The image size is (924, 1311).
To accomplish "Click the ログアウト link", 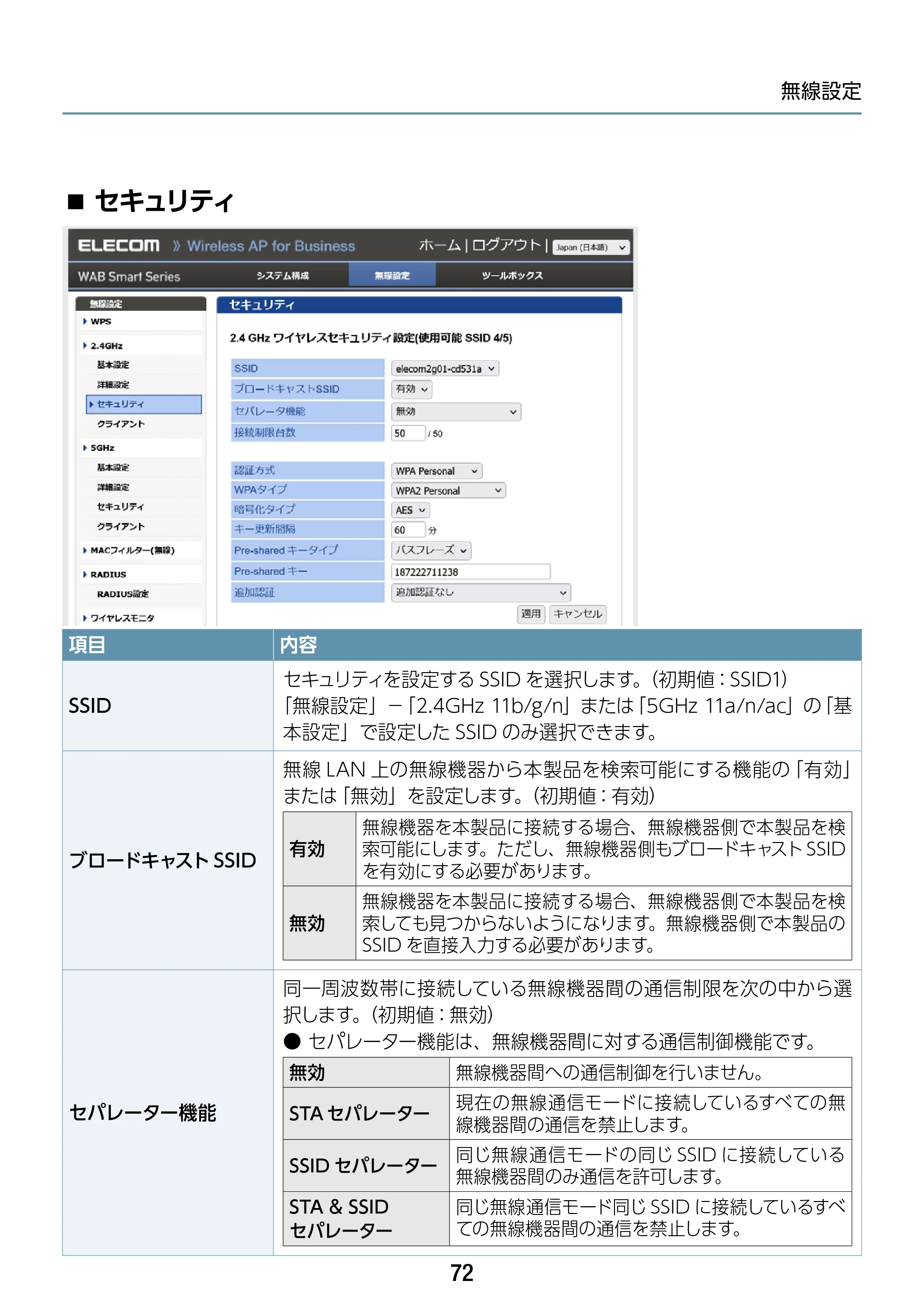I will (506, 245).
